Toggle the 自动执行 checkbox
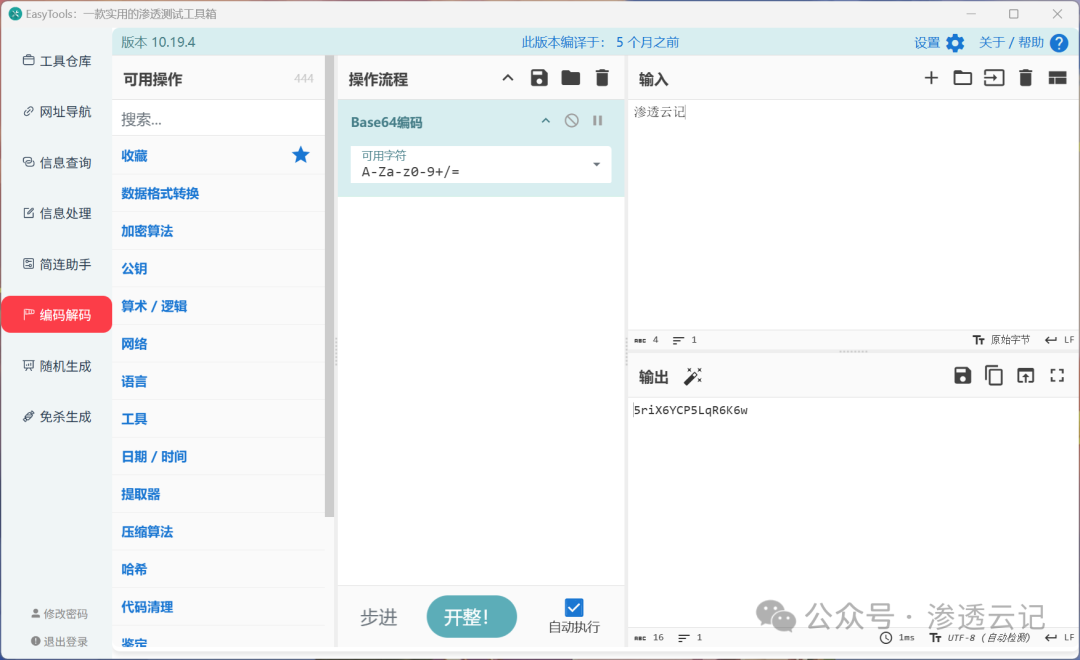Image resolution: width=1080 pixels, height=660 pixels. coord(574,607)
